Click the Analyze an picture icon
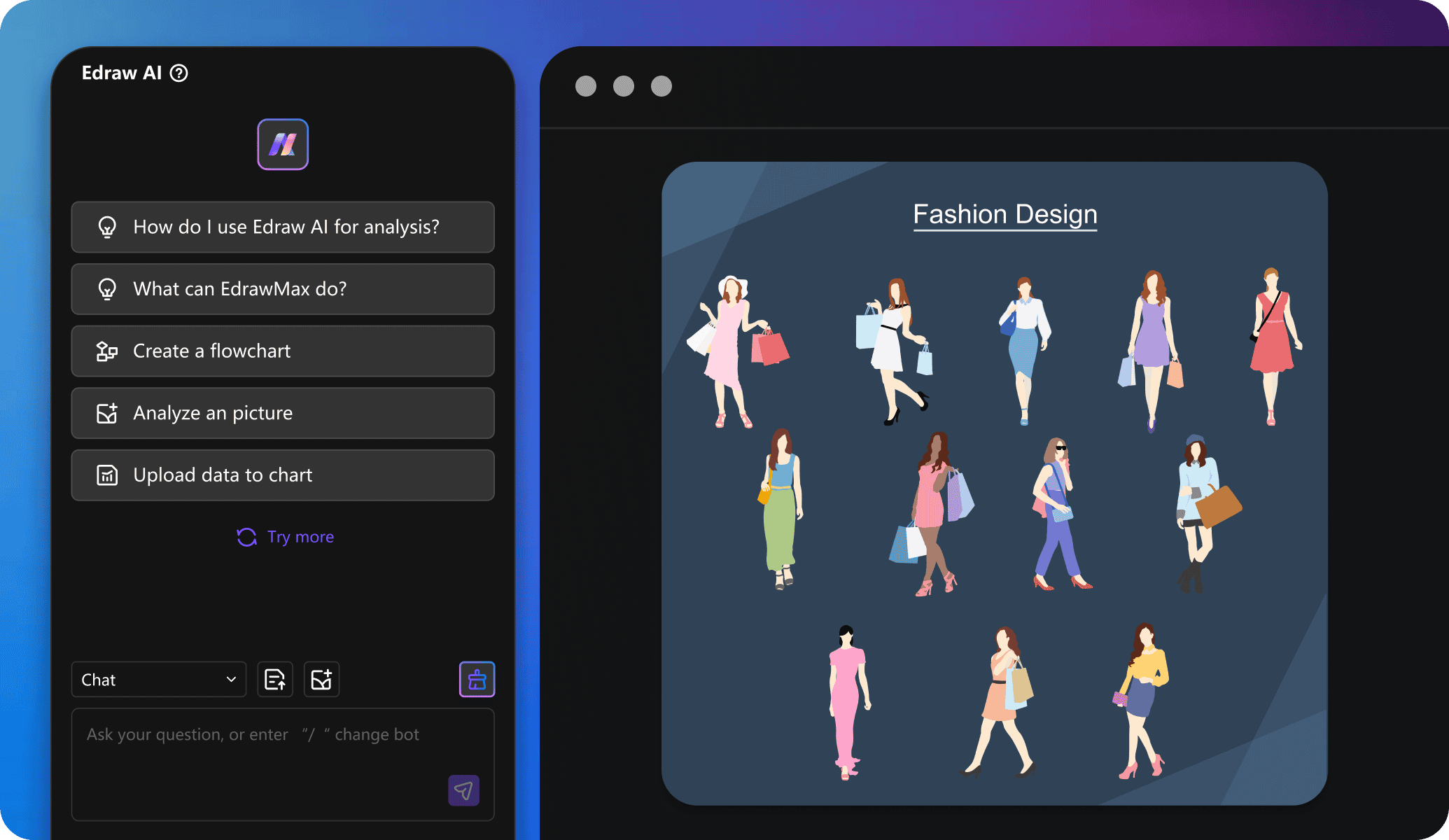 (x=107, y=412)
